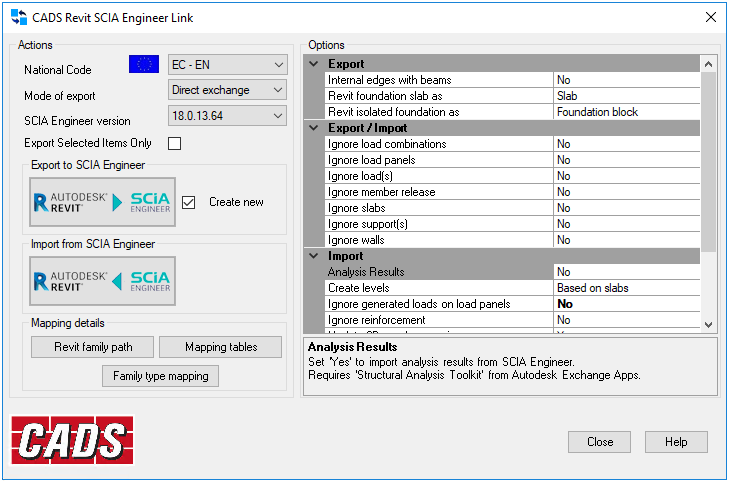Collapse the Export / Import options group
This screenshot has height=485, width=731.
point(314,128)
